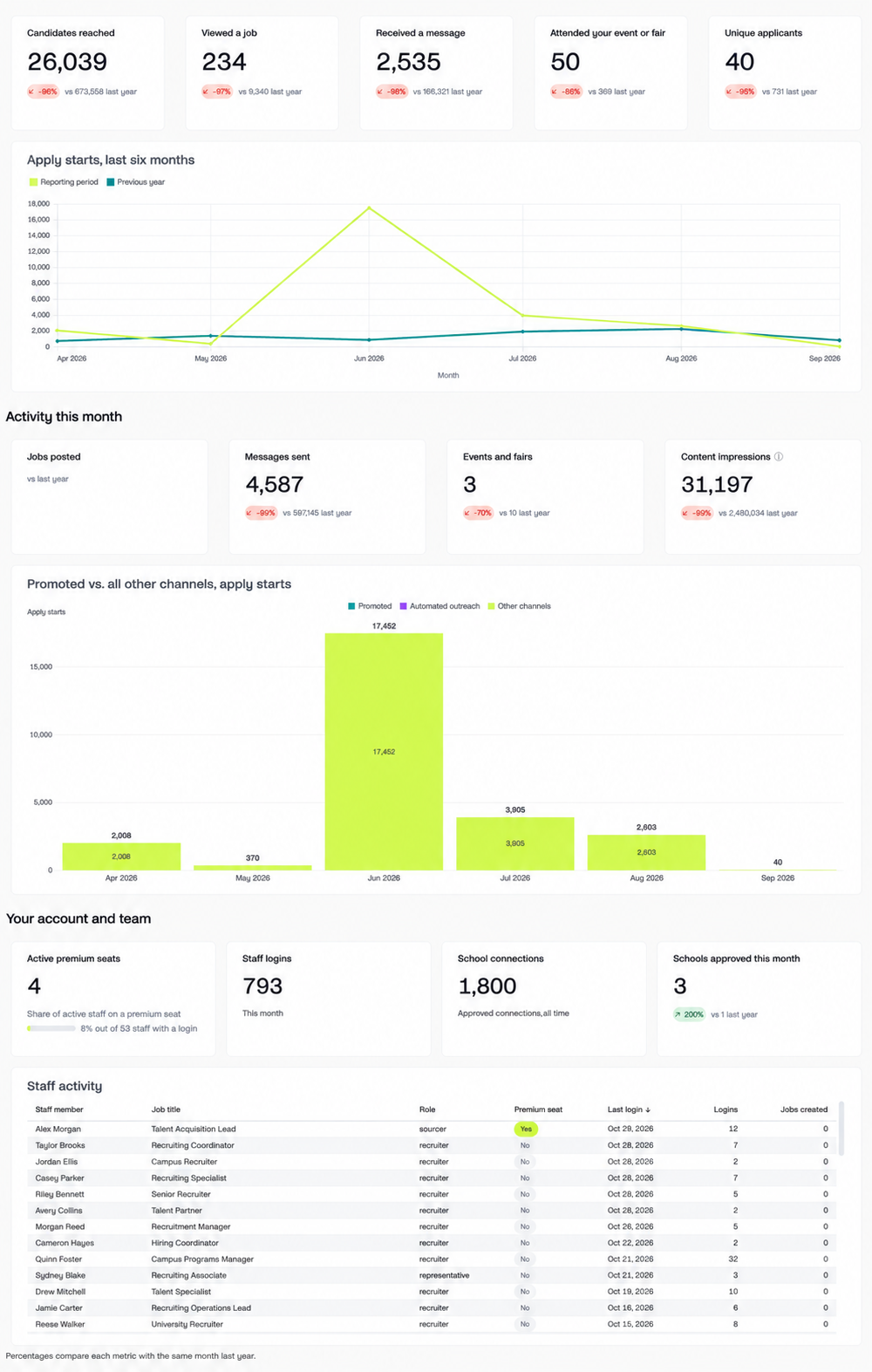Click the Messages sent value 4,587
This screenshot has width=872, height=1372.
[x=275, y=485]
